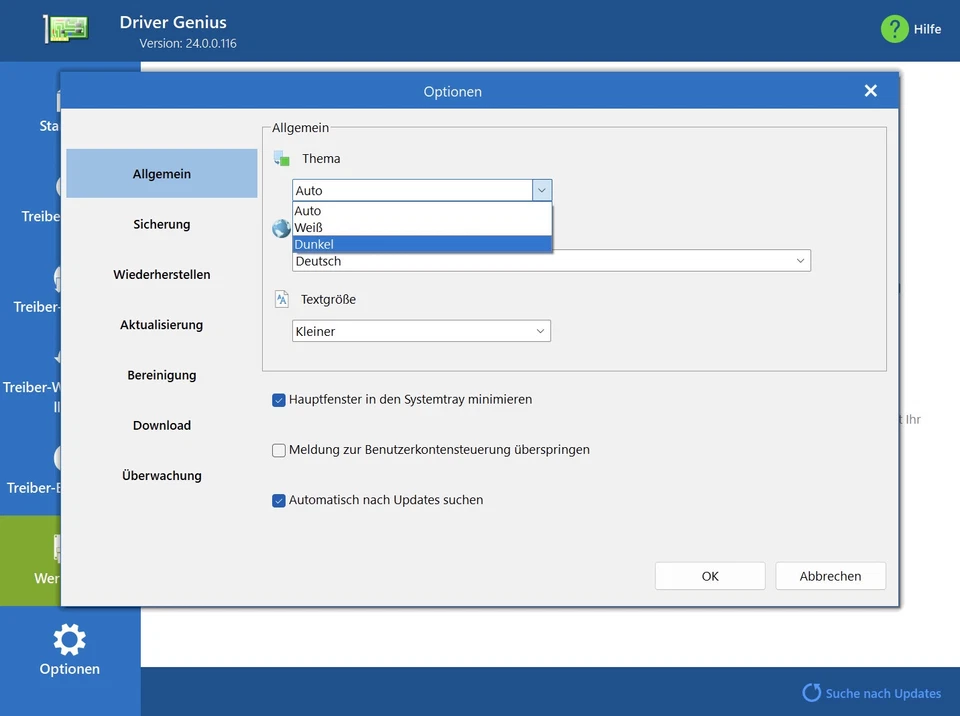This screenshot has height=716, width=960.
Task: Click the Textgröße icon
Action: [281, 298]
